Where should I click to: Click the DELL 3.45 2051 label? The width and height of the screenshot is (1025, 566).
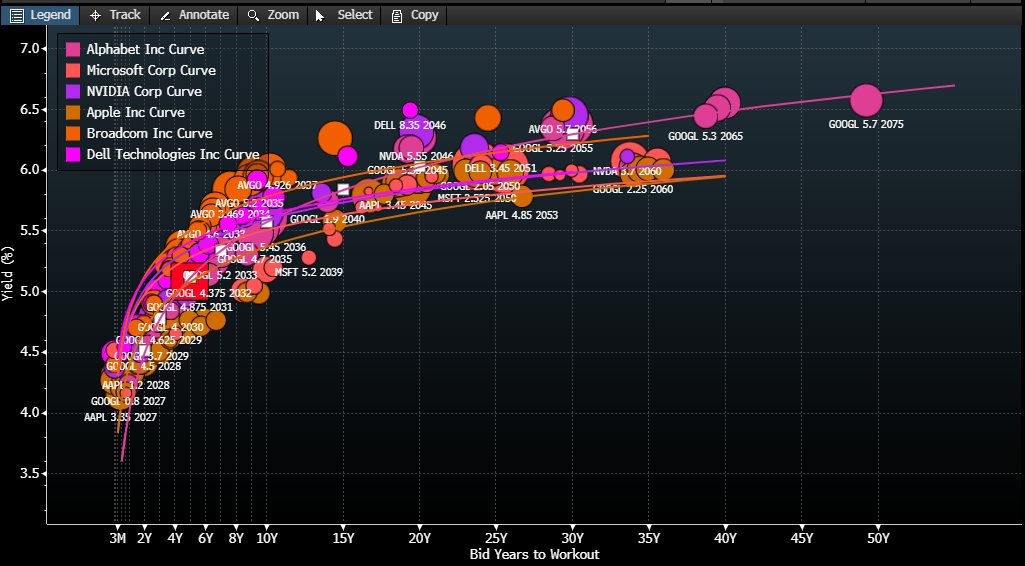[500, 168]
